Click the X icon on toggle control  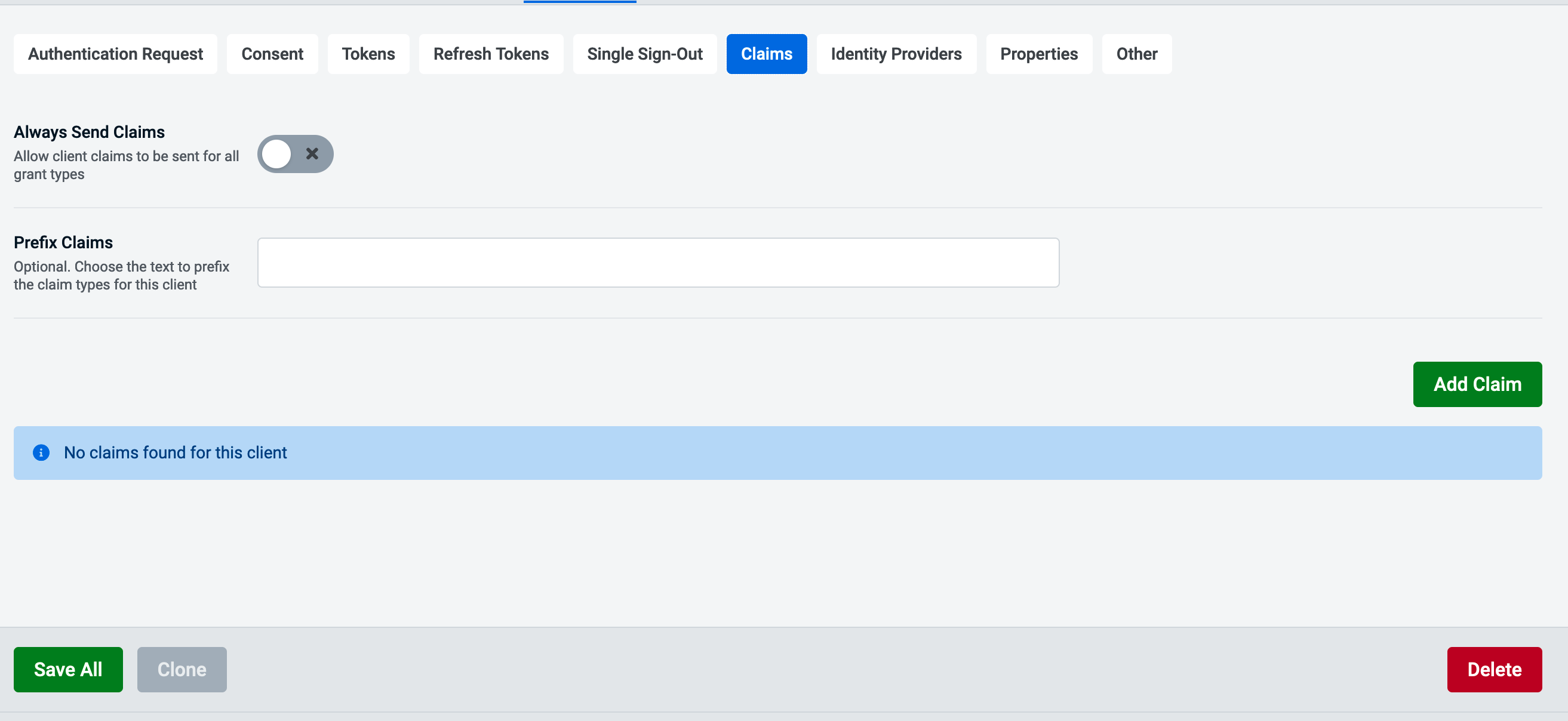point(314,154)
